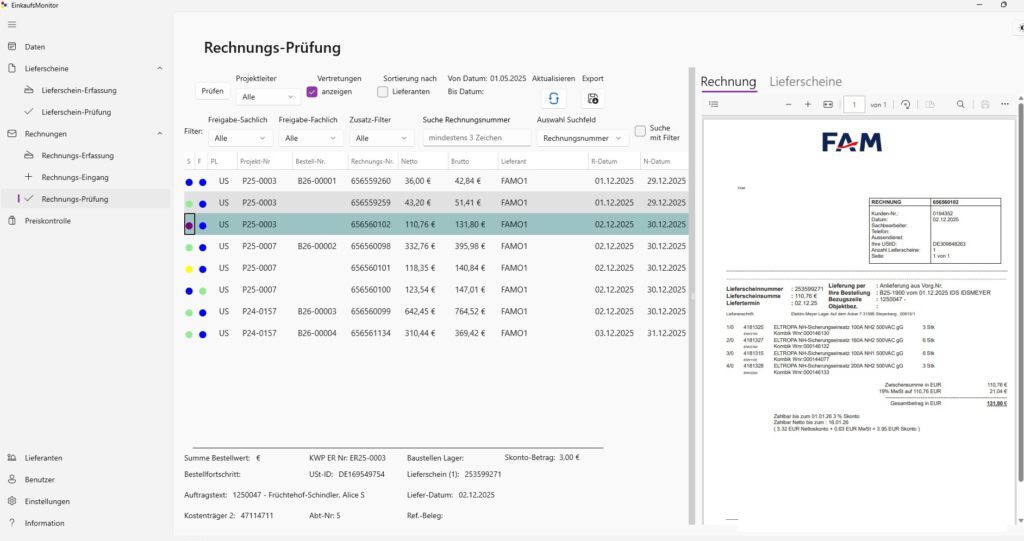Click the Aktualisieren refresh icon
The height and width of the screenshot is (541, 1024).
[x=554, y=98]
